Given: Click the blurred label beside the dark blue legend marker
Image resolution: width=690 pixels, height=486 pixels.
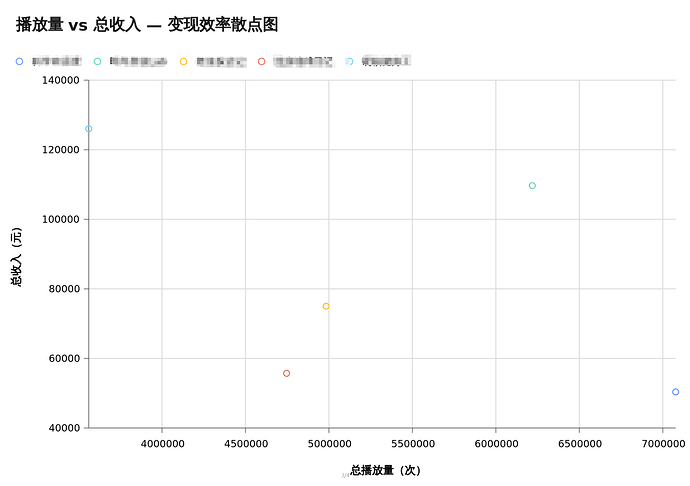Looking at the screenshot, I should point(56,61).
